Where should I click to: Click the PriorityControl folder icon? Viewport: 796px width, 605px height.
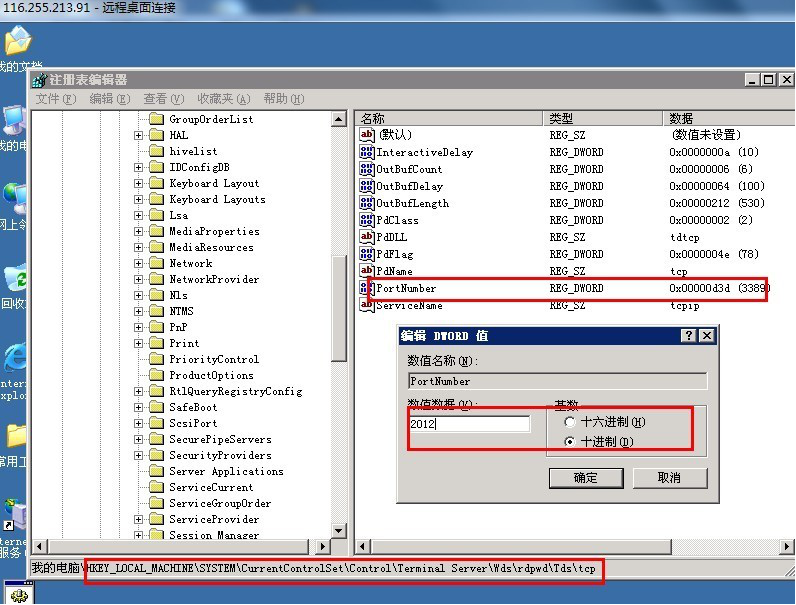click(156, 359)
